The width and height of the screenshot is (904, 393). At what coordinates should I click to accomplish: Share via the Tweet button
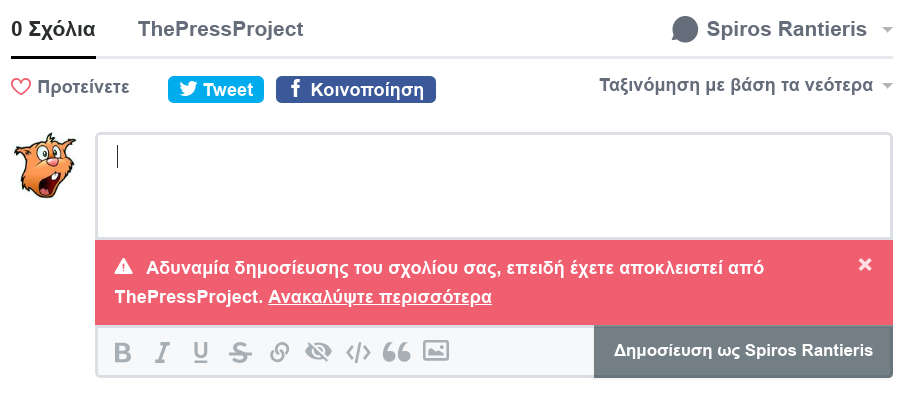(x=216, y=89)
